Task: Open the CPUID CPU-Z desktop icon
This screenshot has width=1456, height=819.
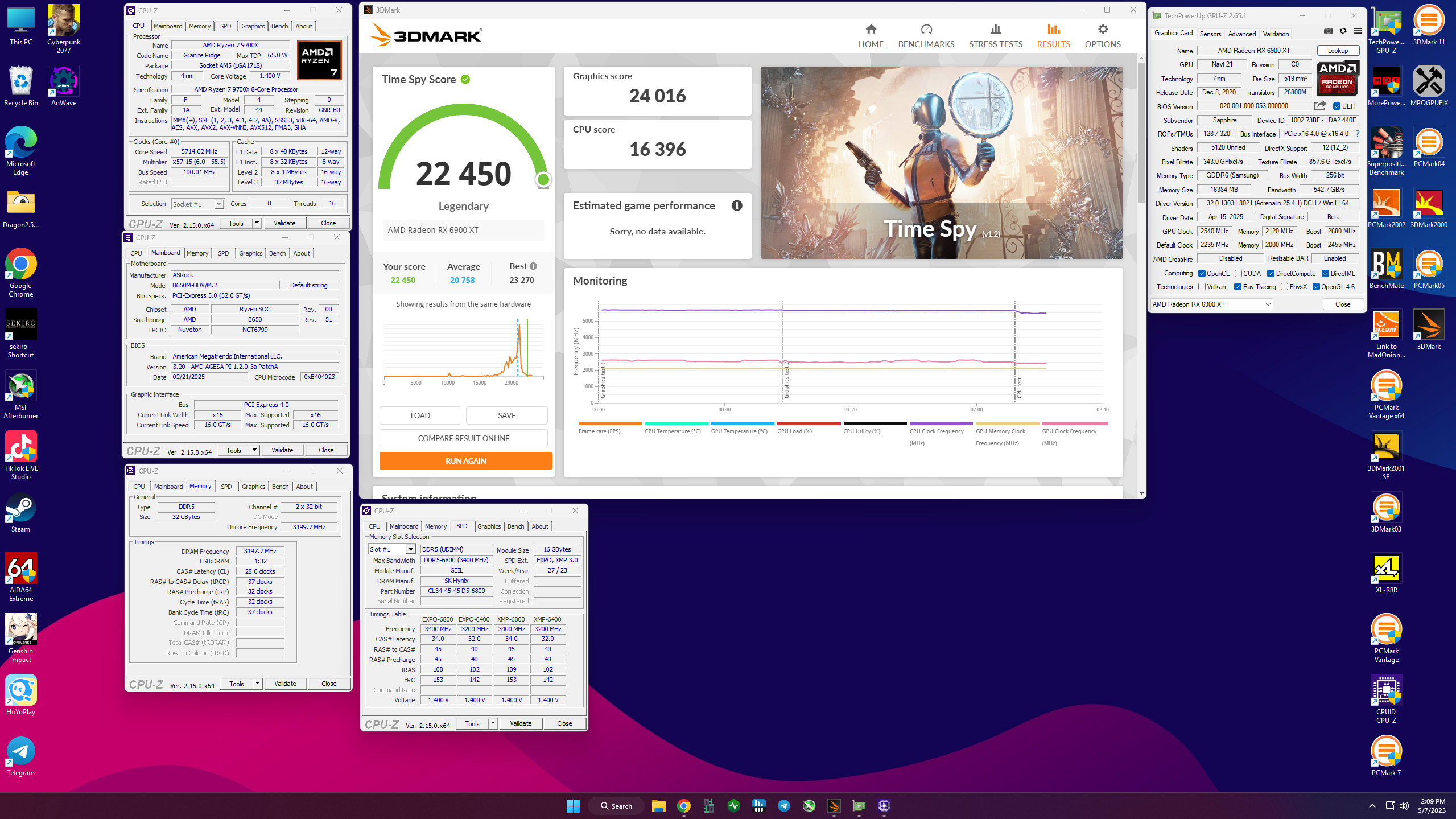Action: click(1386, 699)
